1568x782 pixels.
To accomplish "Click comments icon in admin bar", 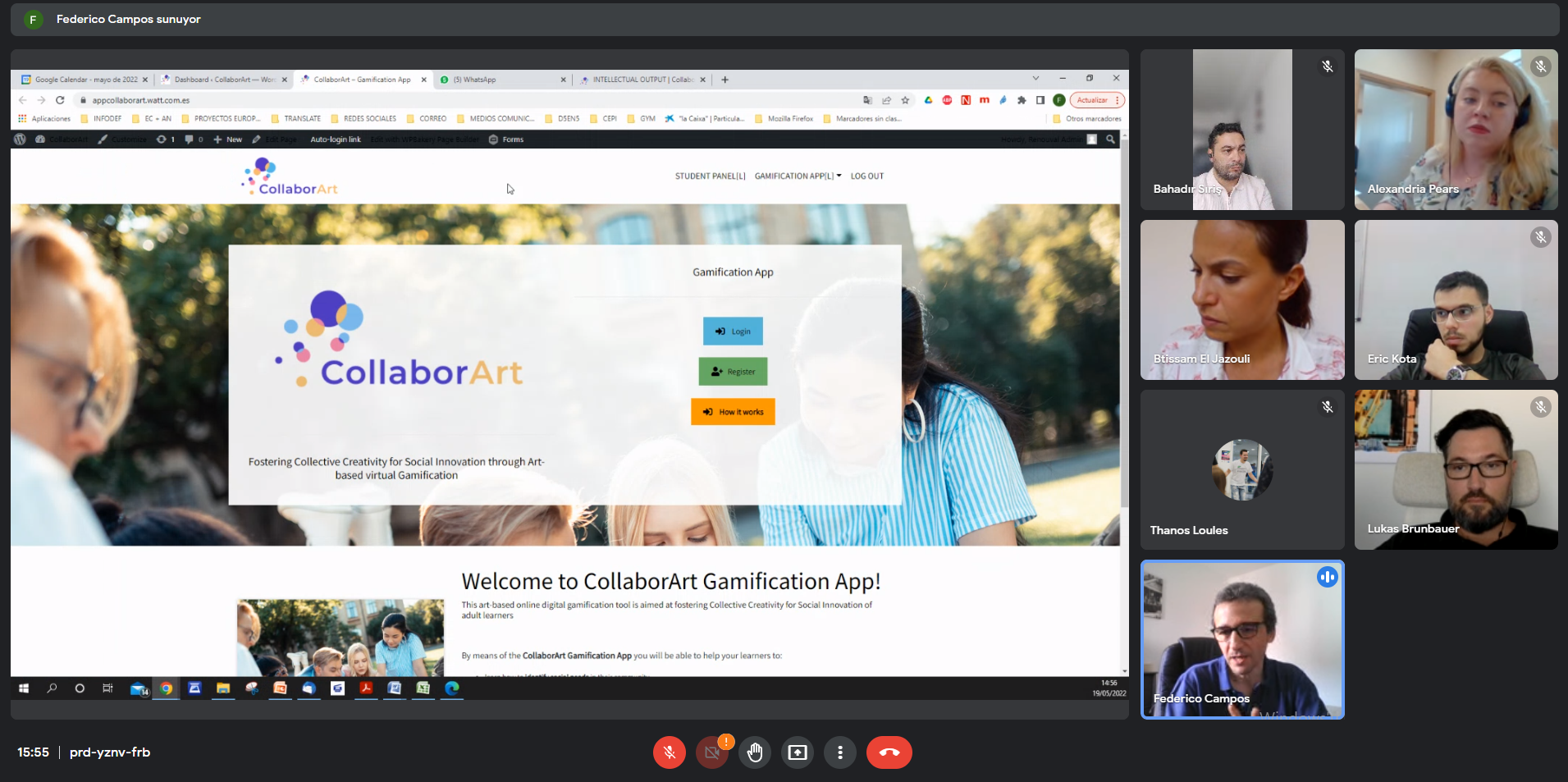I will tap(194, 139).
